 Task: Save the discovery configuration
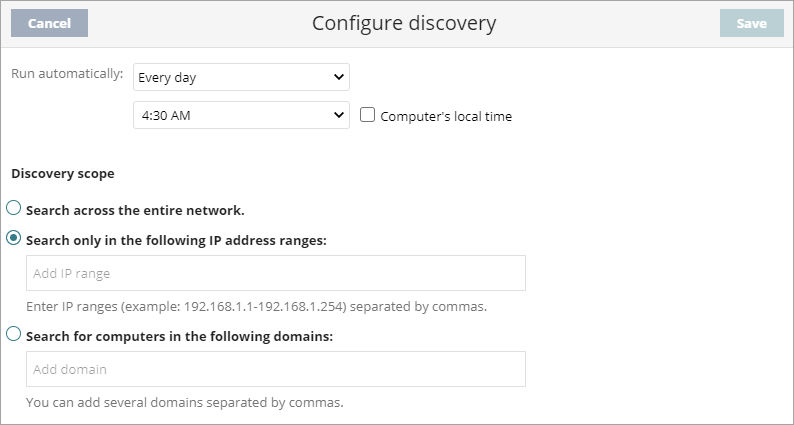(751, 23)
